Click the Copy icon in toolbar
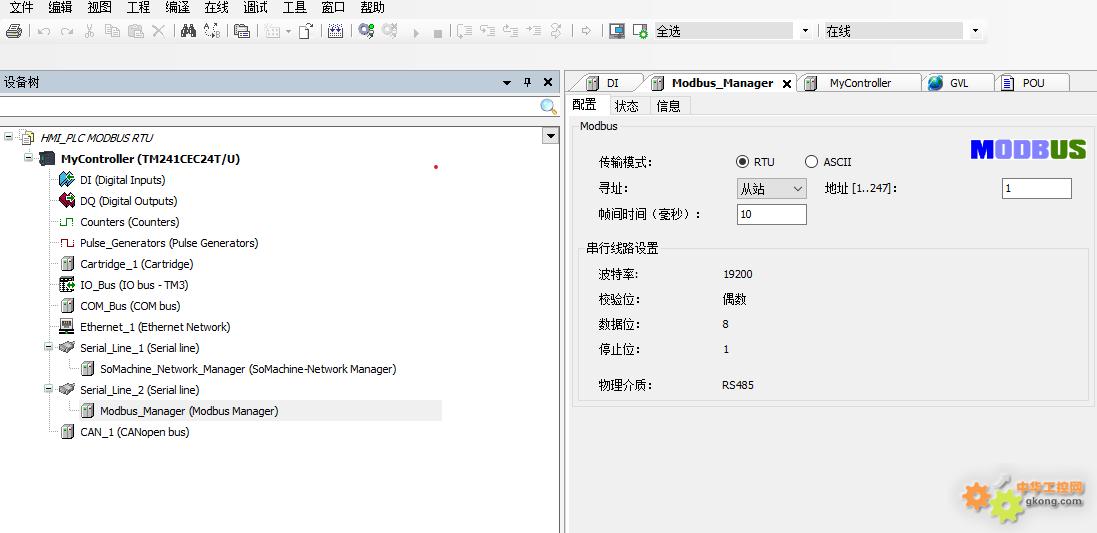Screen dimensions: 1097x533 click(x=112, y=31)
